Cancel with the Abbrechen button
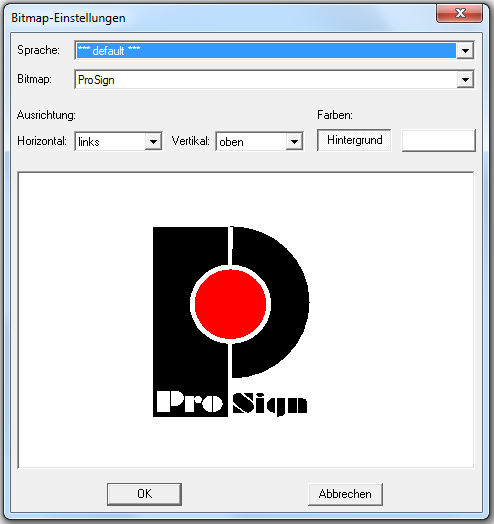 345,494
